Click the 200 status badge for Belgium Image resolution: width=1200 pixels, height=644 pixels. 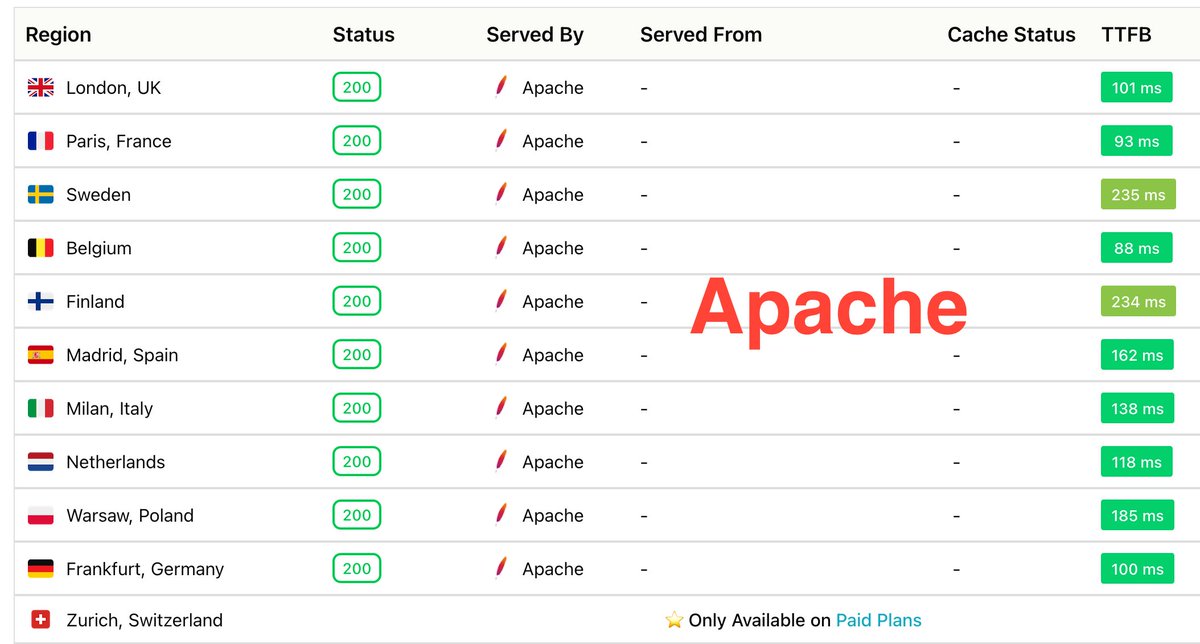pyautogui.click(x=357, y=248)
